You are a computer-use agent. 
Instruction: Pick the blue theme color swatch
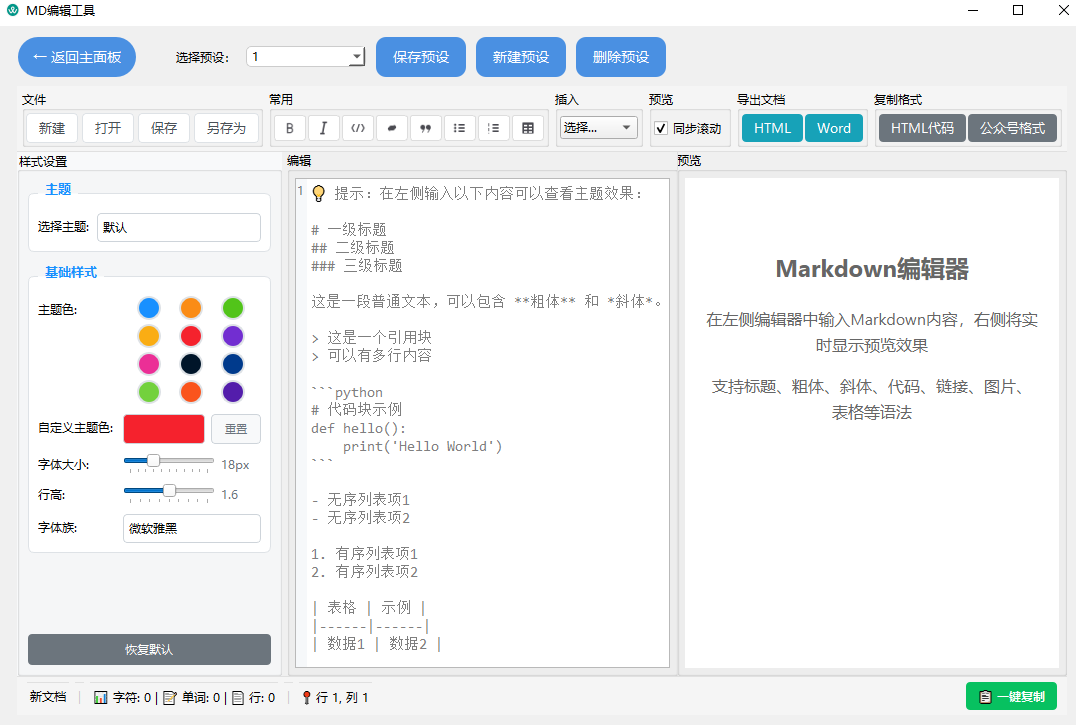click(151, 308)
